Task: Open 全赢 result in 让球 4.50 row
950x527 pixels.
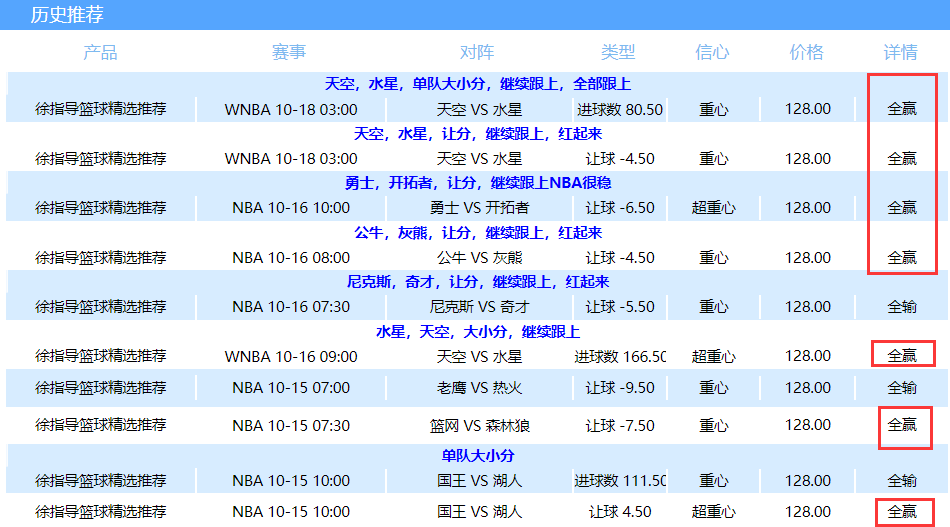Action: pyautogui.click(x=902, y=512)
